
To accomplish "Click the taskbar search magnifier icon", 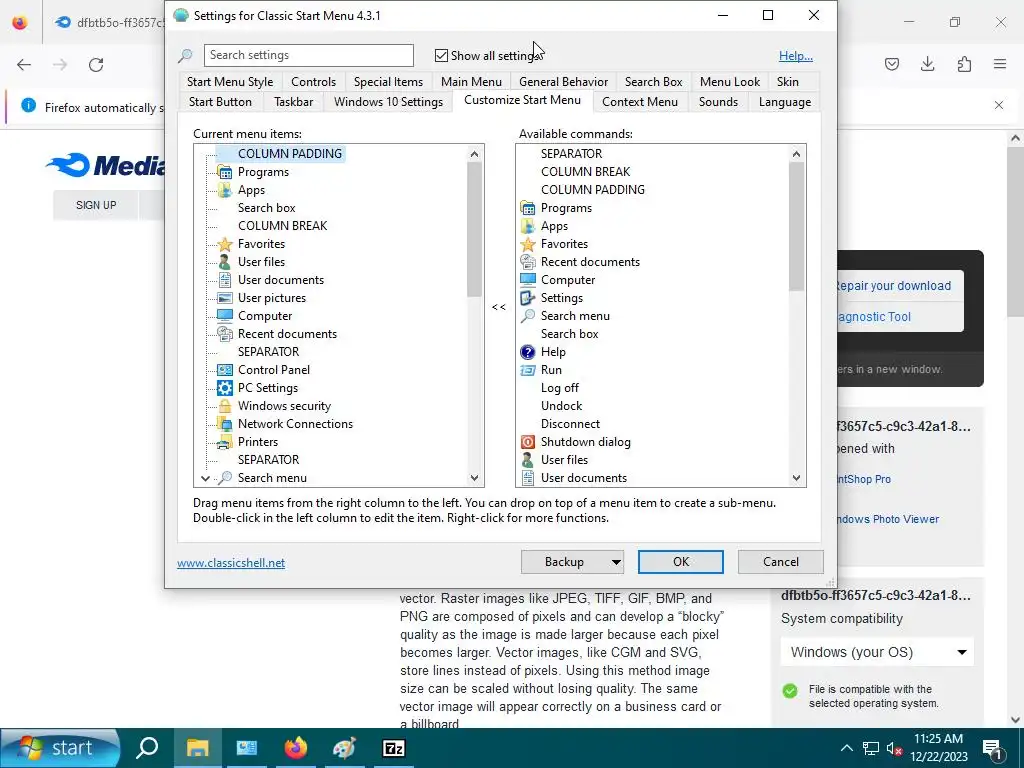I will click(x=148, y=748).
